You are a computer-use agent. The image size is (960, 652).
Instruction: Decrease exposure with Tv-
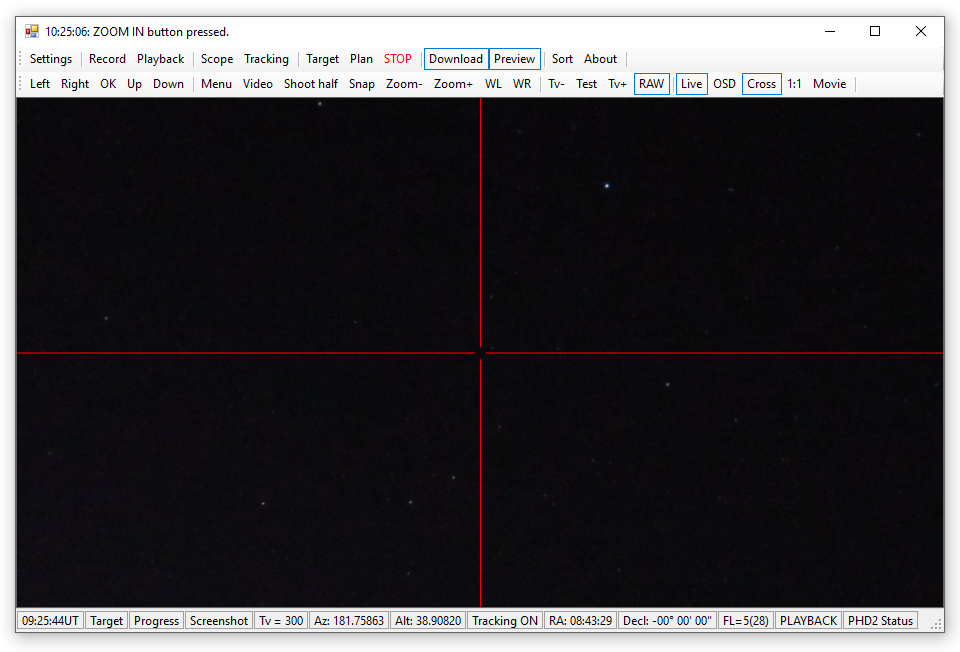556,84
